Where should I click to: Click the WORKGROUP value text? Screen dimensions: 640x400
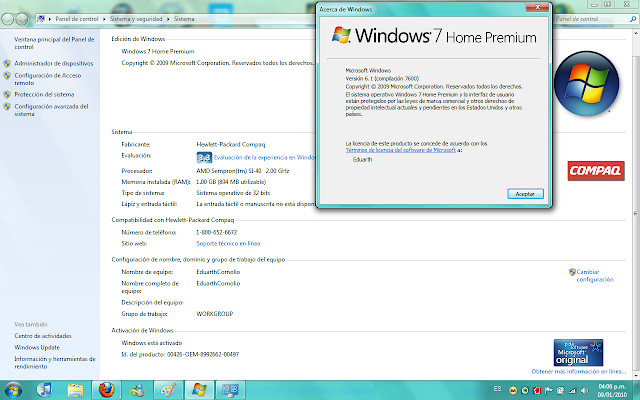pos(215,314)
